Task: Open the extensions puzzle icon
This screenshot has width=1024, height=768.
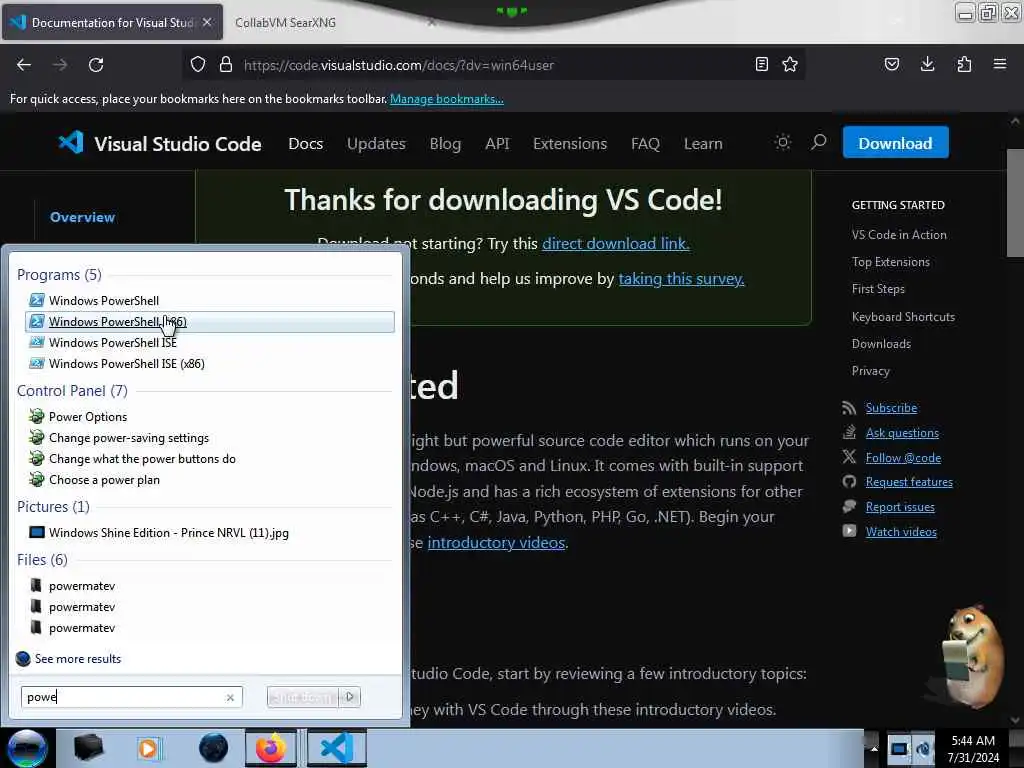Action: coord(964,64)
